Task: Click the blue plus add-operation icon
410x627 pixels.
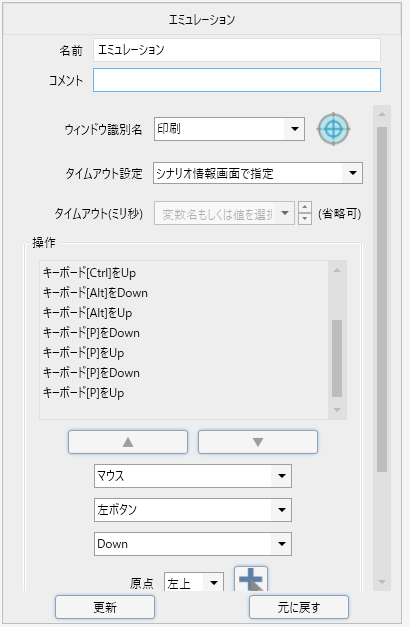Action: pyautogui.click(x=251, y=579)
